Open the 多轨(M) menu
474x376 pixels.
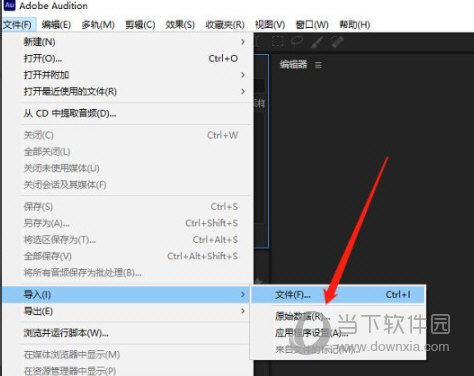coord(98,25)
